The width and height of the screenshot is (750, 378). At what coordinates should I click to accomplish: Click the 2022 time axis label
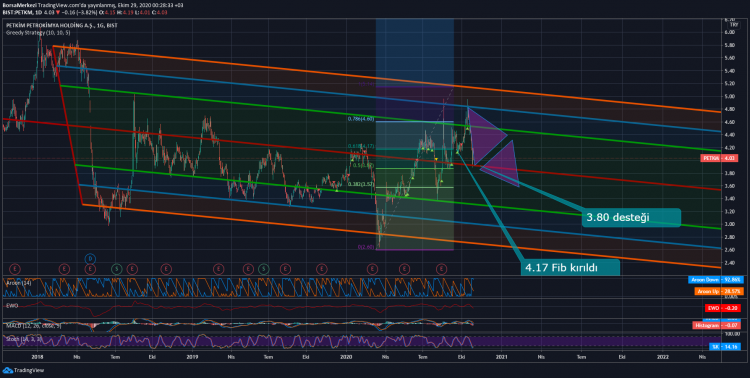tap(663, 357)
